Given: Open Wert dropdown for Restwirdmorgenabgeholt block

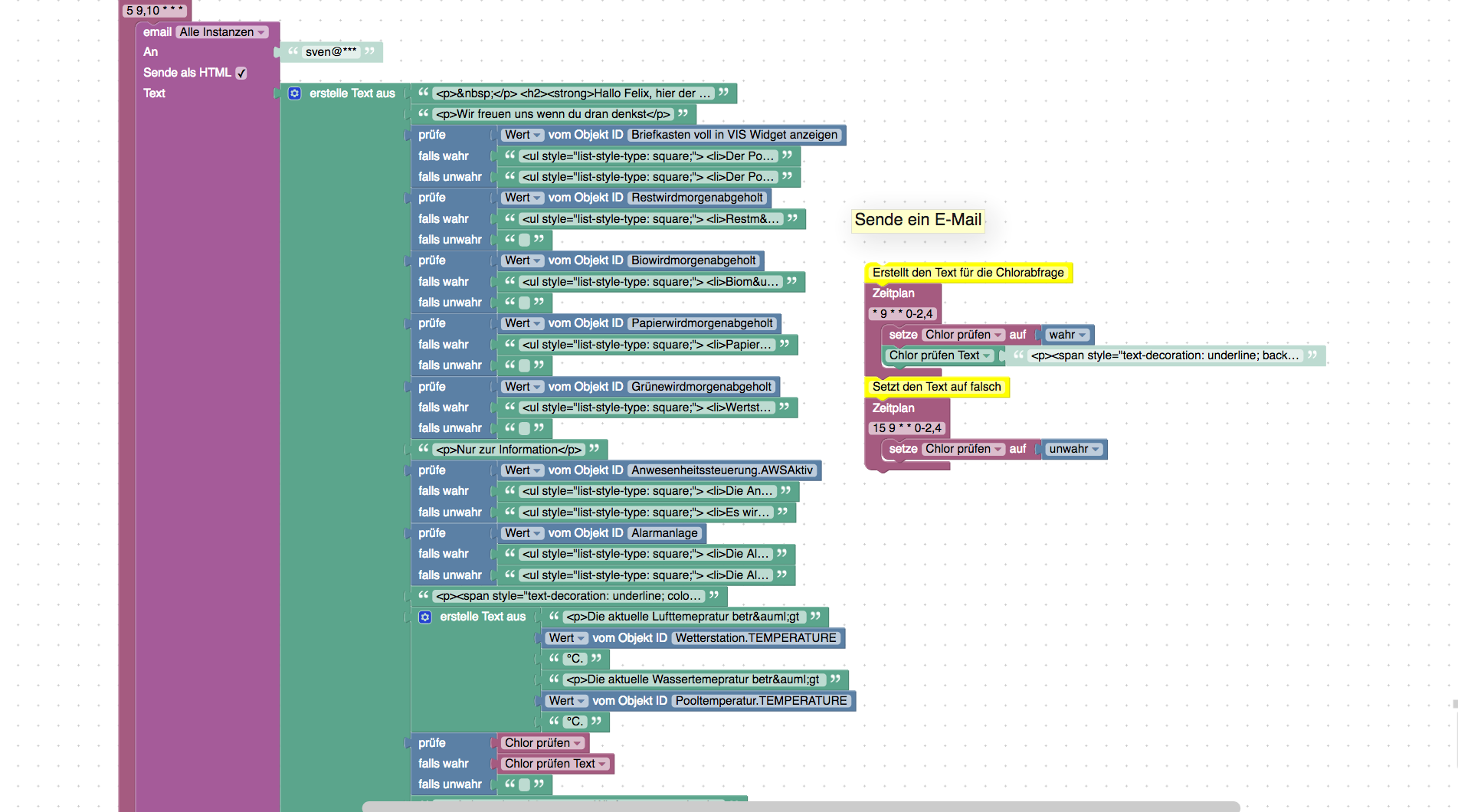Looking at the screenshot, I should tap(523, 198).
